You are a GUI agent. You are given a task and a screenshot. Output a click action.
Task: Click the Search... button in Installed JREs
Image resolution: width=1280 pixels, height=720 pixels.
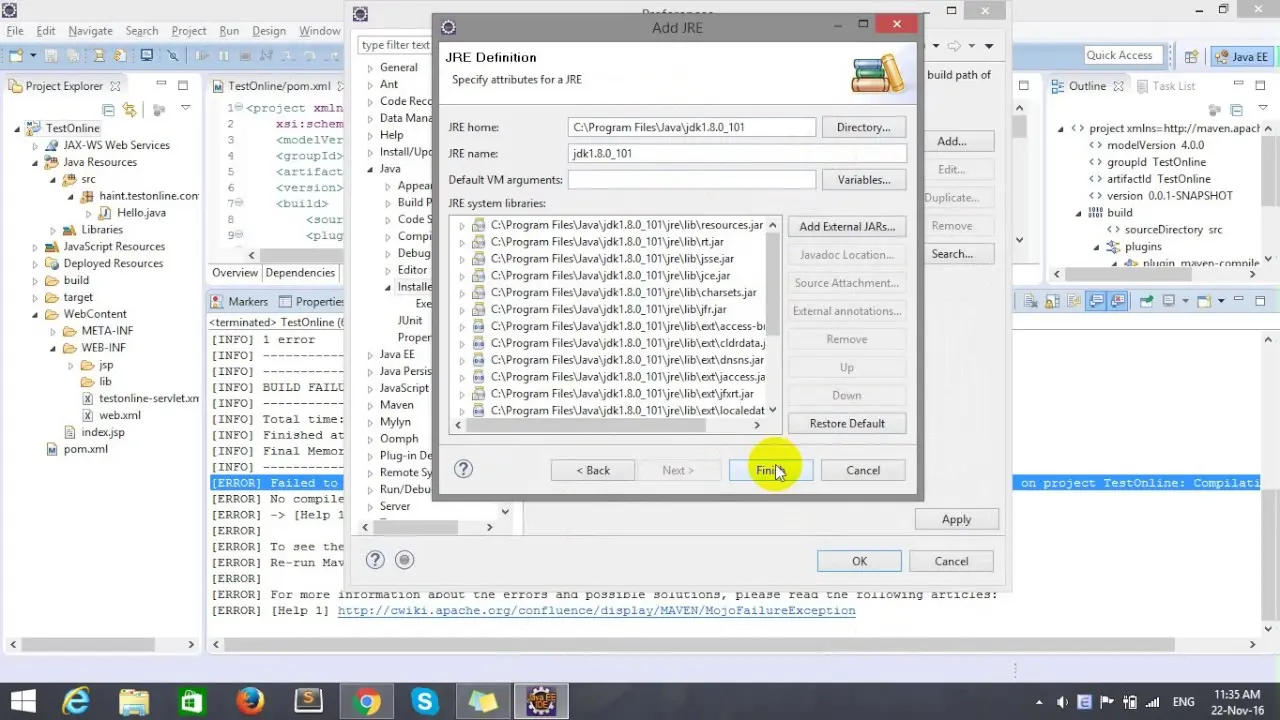(952, 254)
